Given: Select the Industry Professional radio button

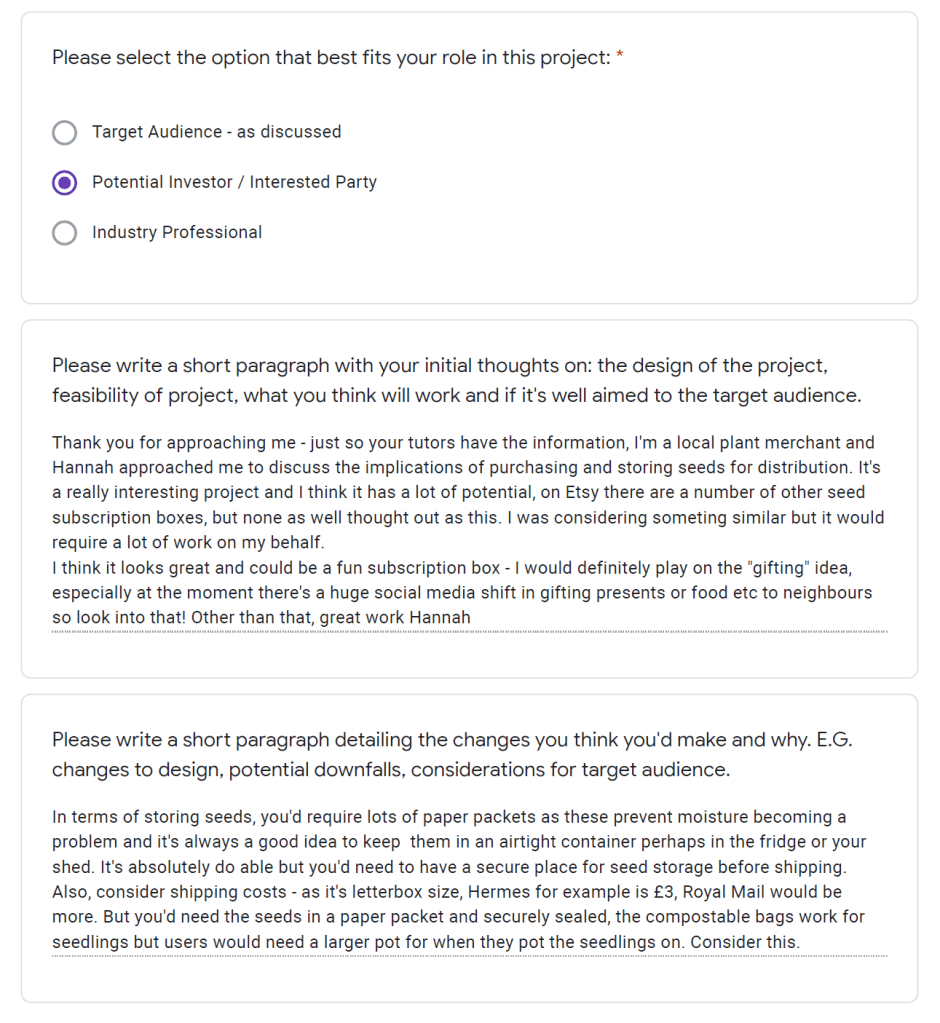Looking at the screenshot, I should pos(64,233).
